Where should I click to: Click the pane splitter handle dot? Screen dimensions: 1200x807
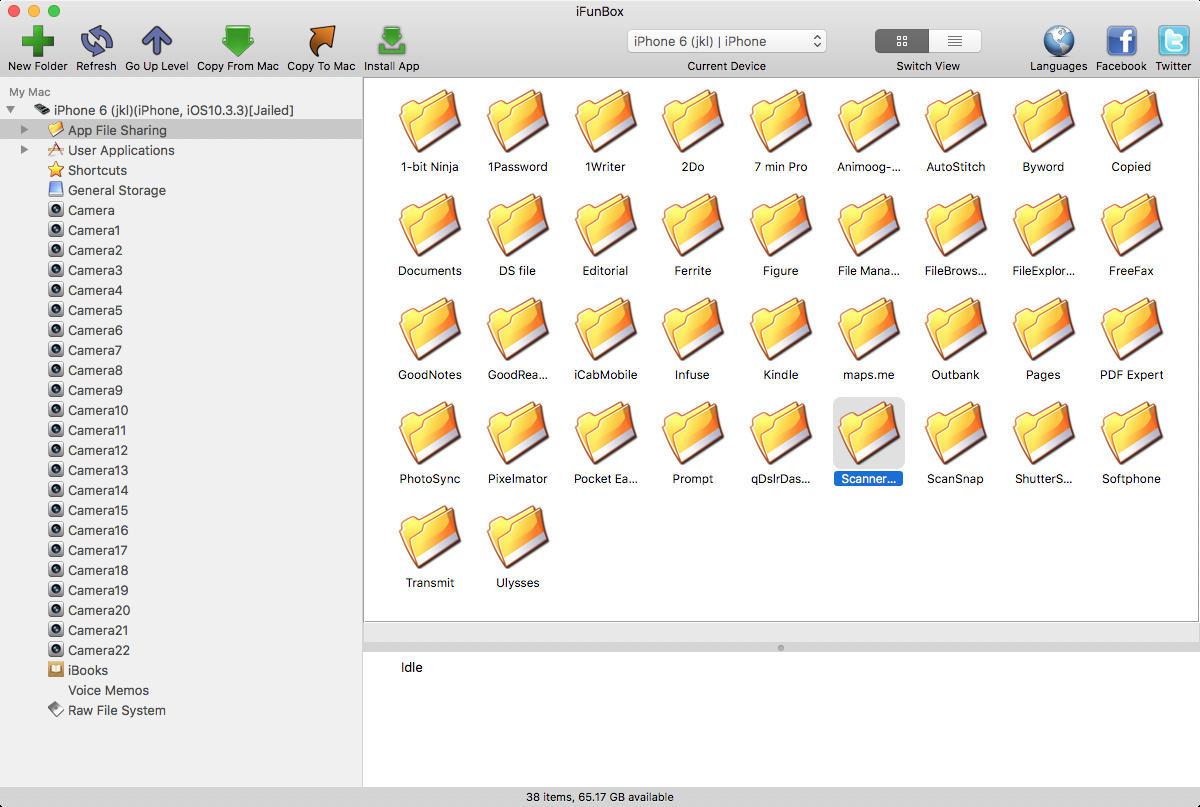pyautogui.click(x=781, y=648)
